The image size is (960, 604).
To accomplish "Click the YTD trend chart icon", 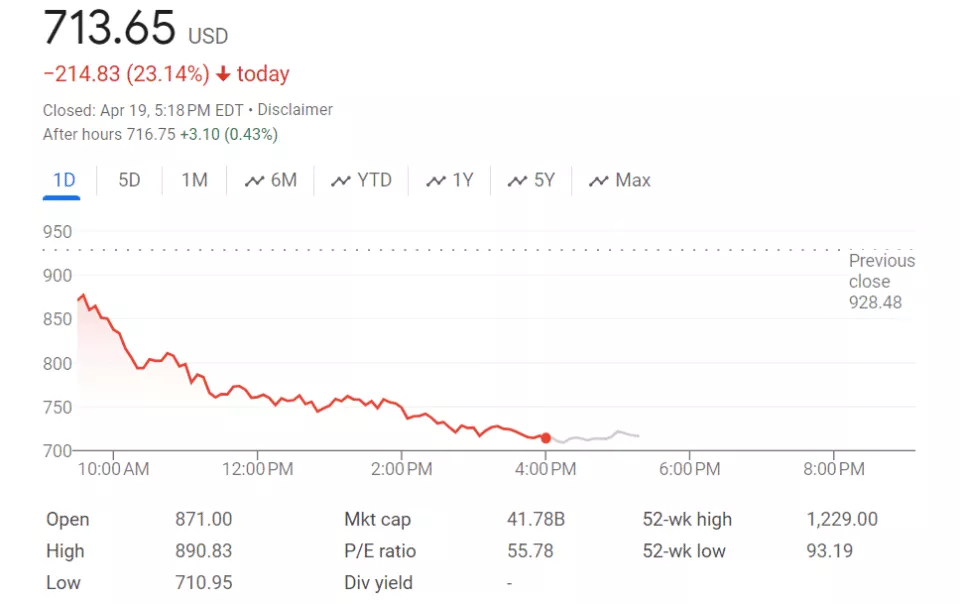I will (x=341, y=181).
